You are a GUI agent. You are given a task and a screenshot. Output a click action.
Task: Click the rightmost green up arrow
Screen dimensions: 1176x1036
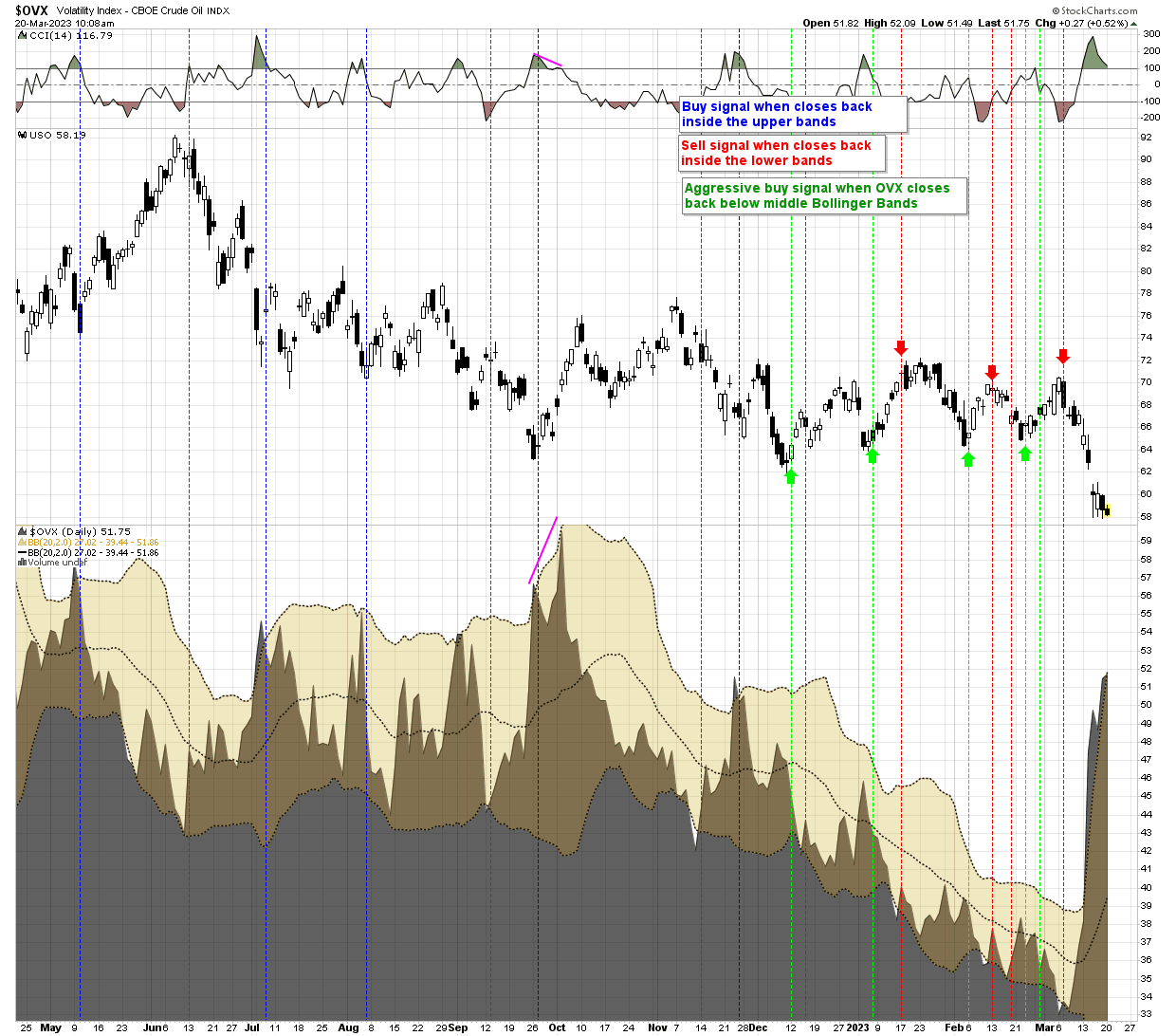tap(1025, 453)
